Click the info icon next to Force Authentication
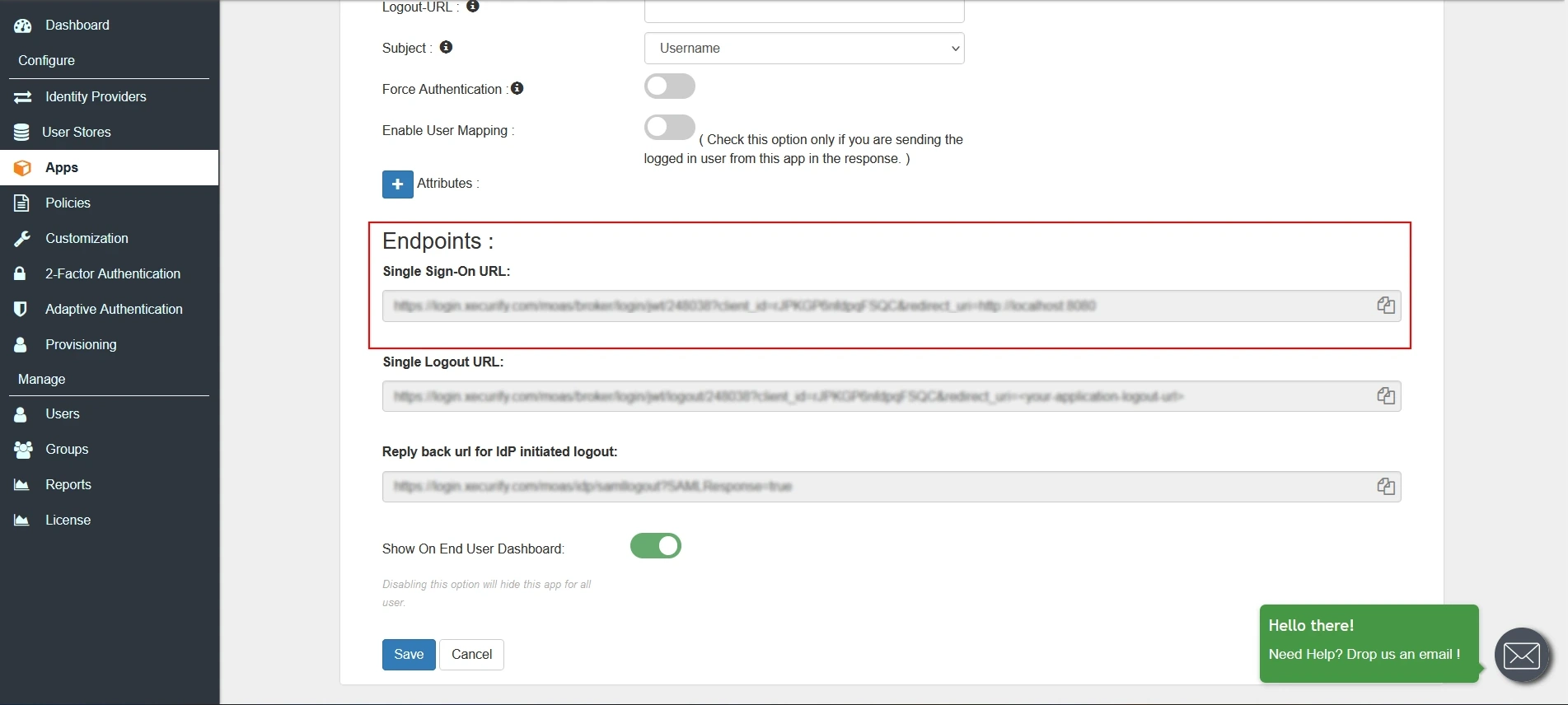This screenshot has height=705, width=1568. click(517, 88)
